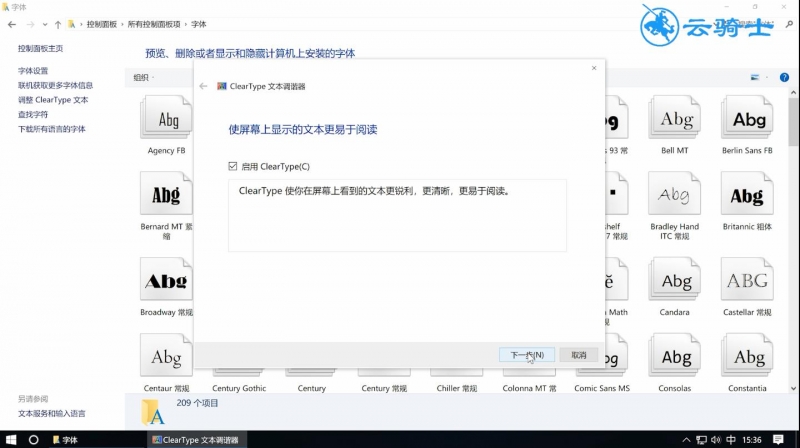Open the Candara font icon
Screen dimensions: 800x448
pyautogui.click(x=674, y=279)
